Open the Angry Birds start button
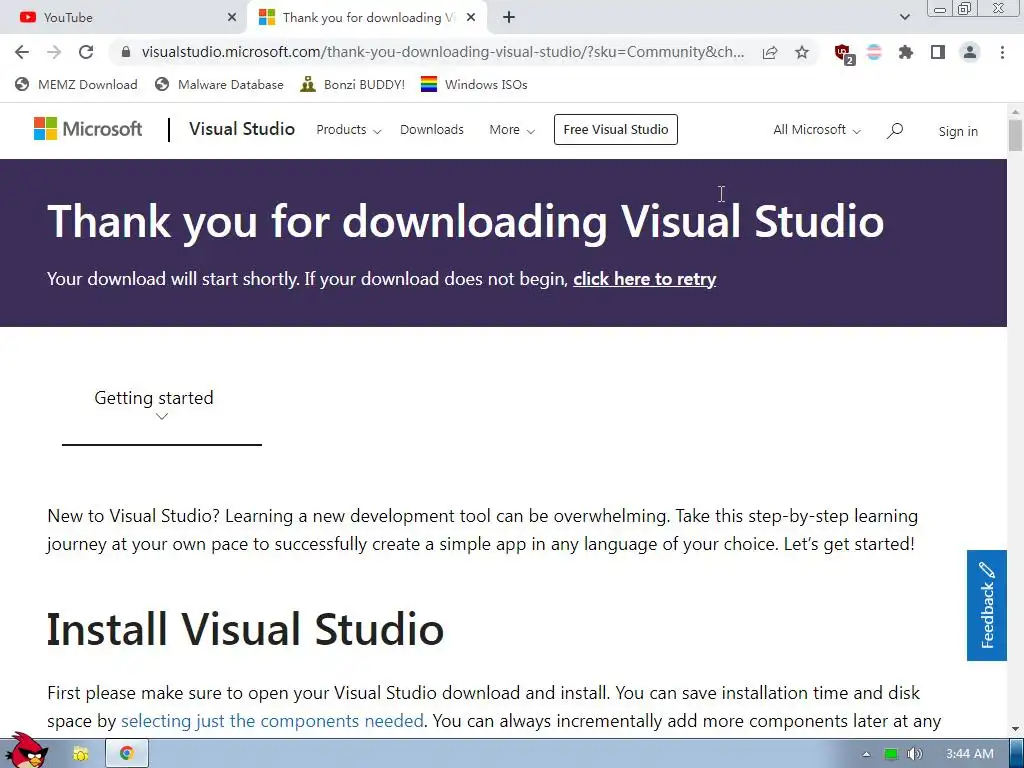This screenshot has width=1024, height=768. click(x=27, y=750)
